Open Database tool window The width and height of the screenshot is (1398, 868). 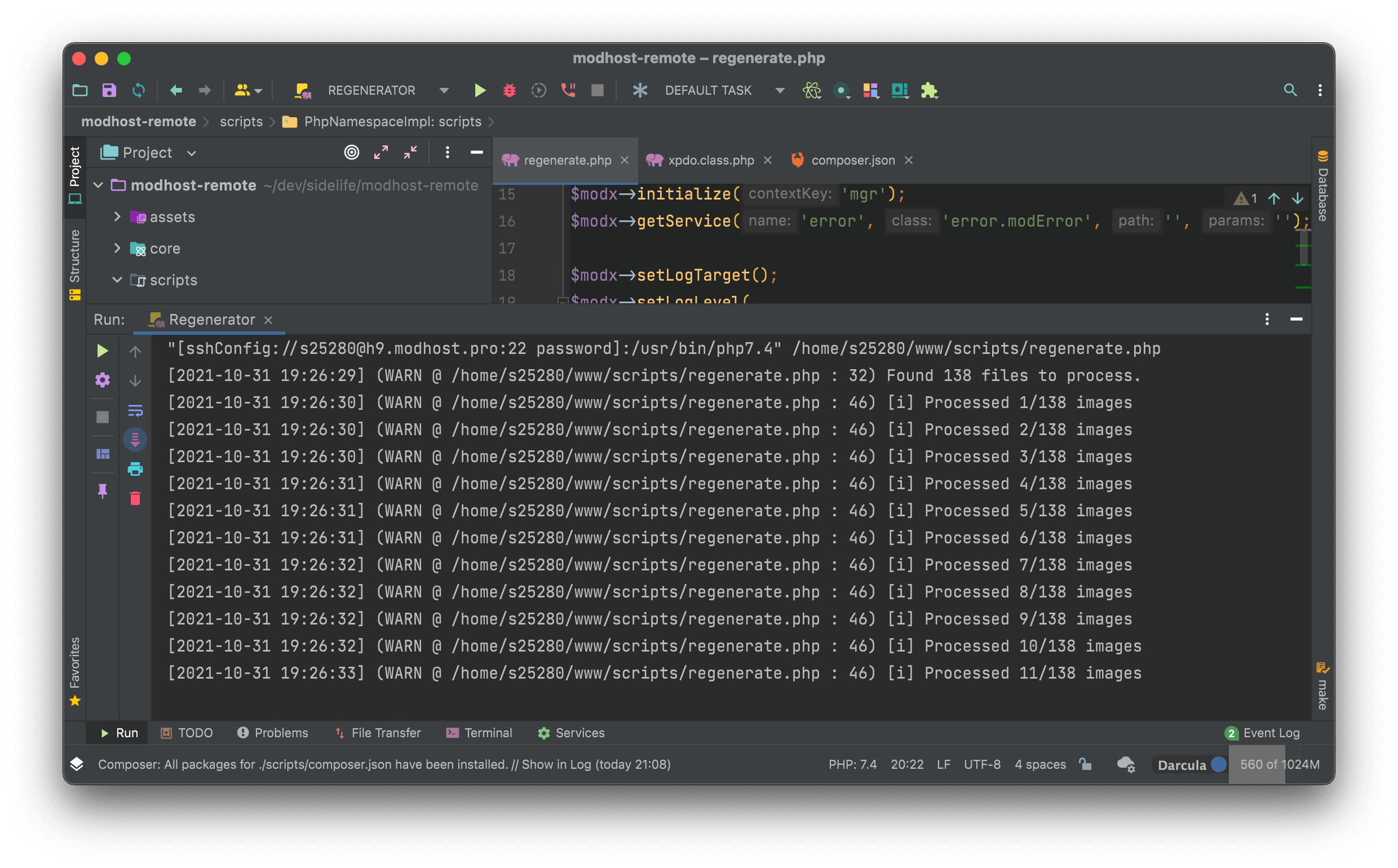[1323, 185]
